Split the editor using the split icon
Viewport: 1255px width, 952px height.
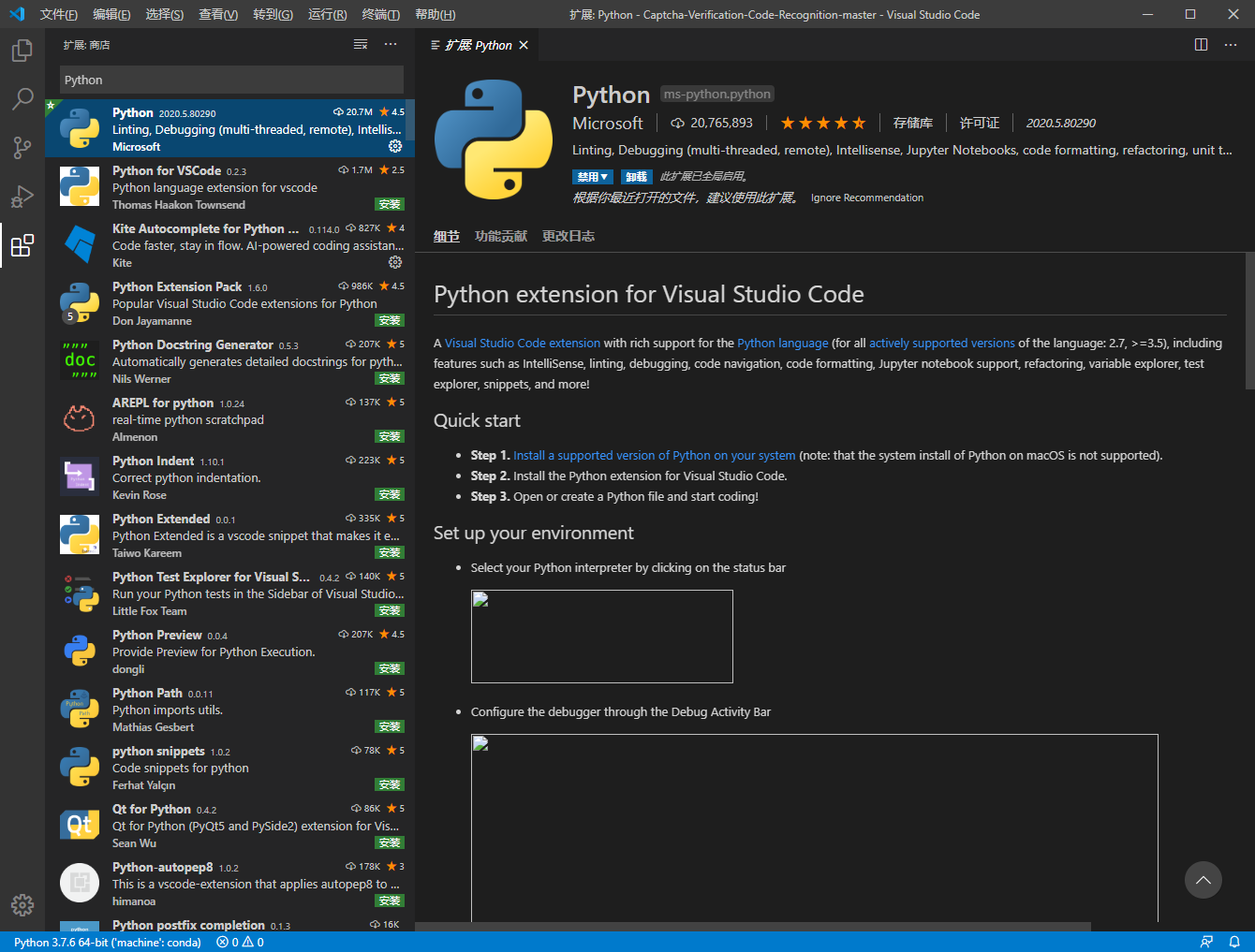pos(1200,44)
